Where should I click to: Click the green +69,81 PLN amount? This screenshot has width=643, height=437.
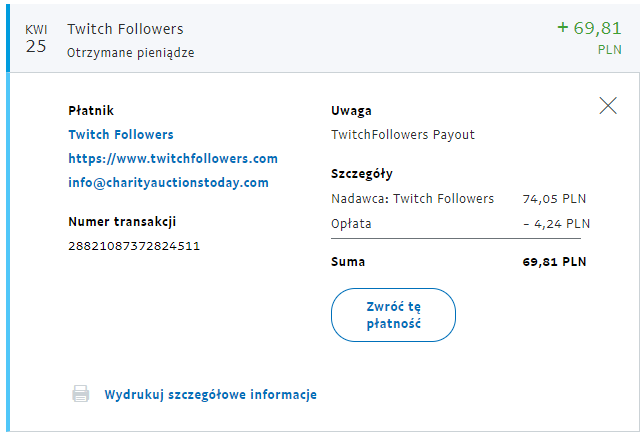[589, 37]
